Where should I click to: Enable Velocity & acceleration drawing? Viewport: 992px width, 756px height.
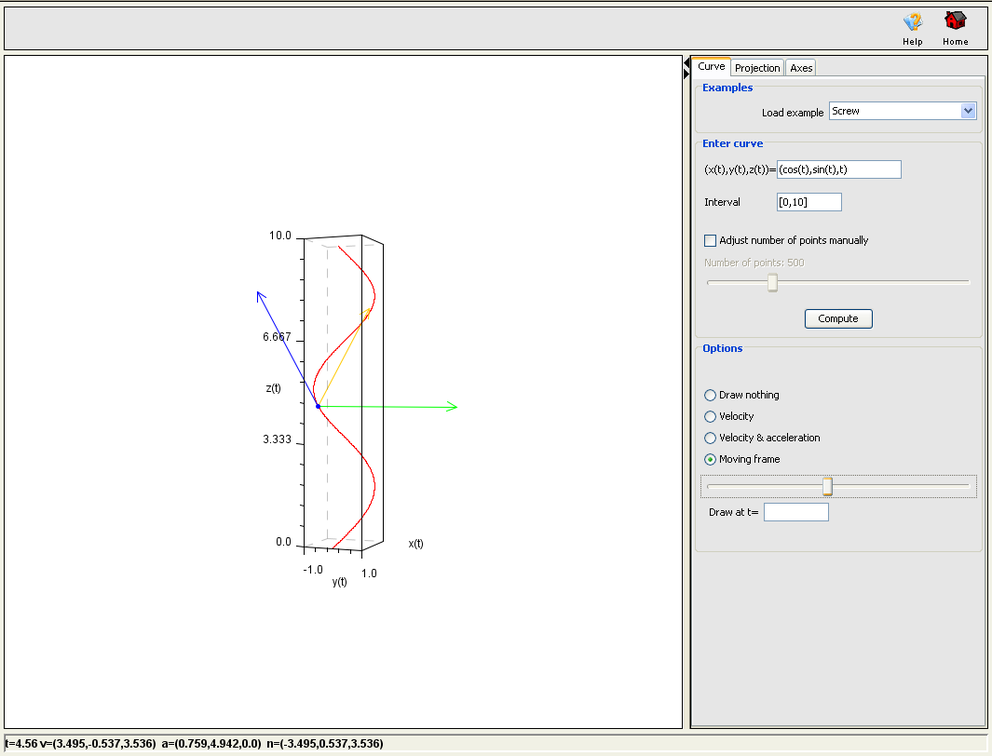coord(710,437)
